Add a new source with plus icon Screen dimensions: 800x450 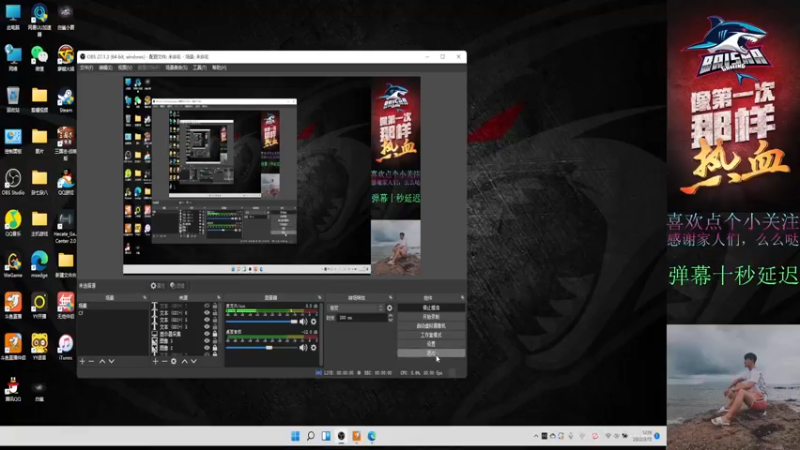[155, 361]
